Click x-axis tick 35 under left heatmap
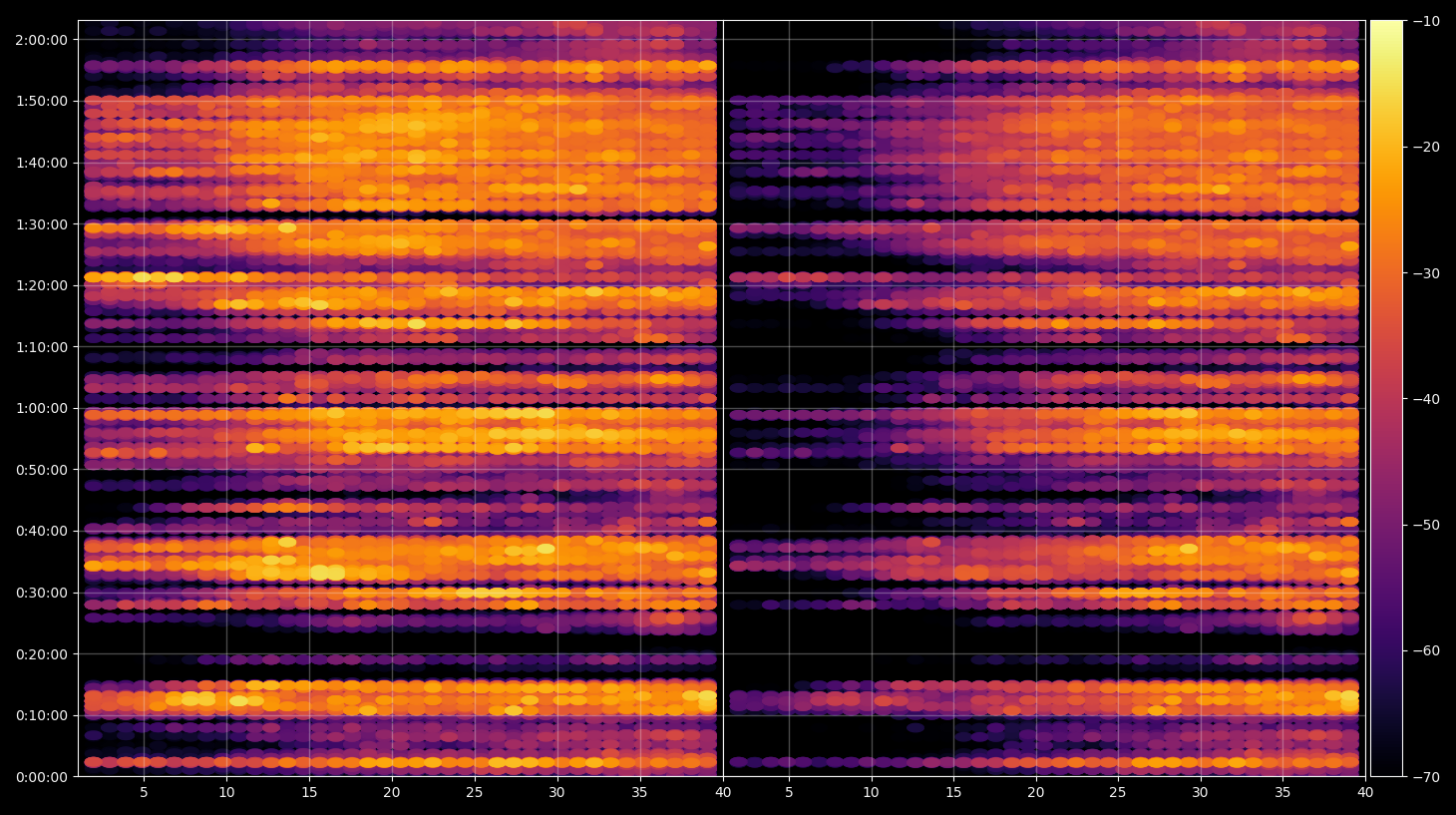The height and width of the screenshot is (815, 1456). (x=640, y=793)
